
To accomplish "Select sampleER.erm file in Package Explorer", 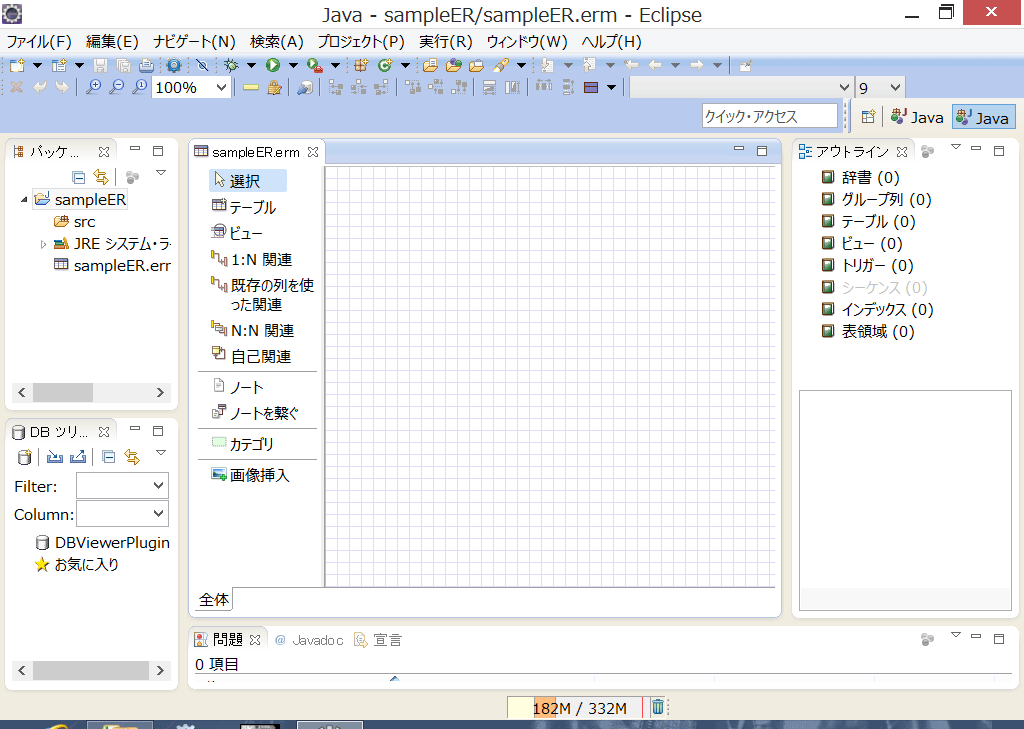I will pyautogui.click(x=112, y=265).
